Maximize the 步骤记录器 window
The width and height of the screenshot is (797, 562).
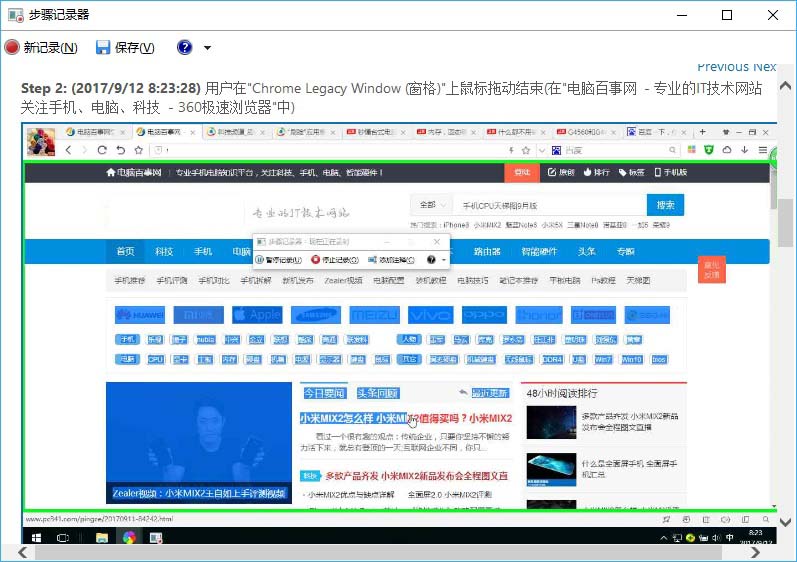727,15
